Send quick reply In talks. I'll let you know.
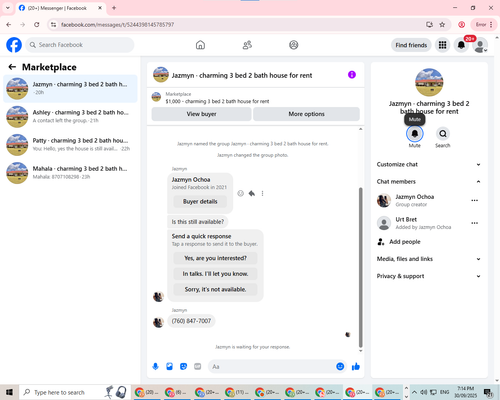 click(215, 274)
